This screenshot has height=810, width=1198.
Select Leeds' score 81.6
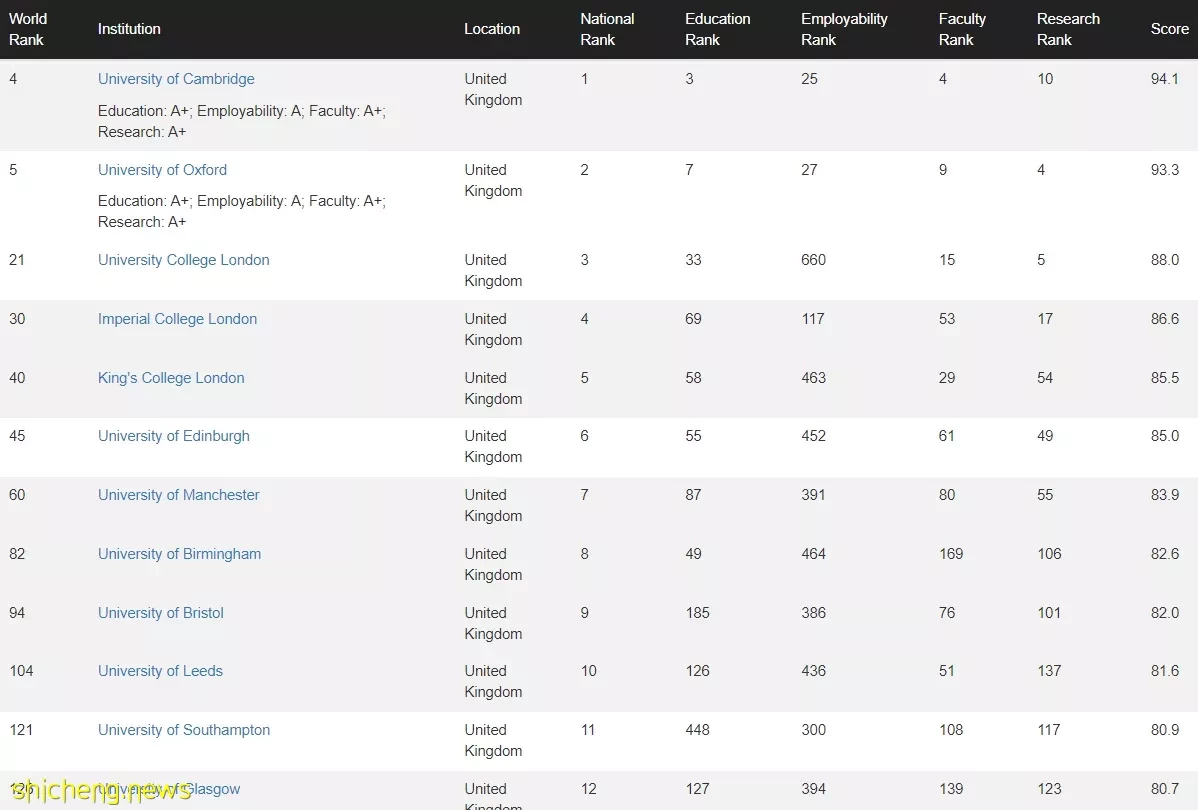pos(1164,670)
